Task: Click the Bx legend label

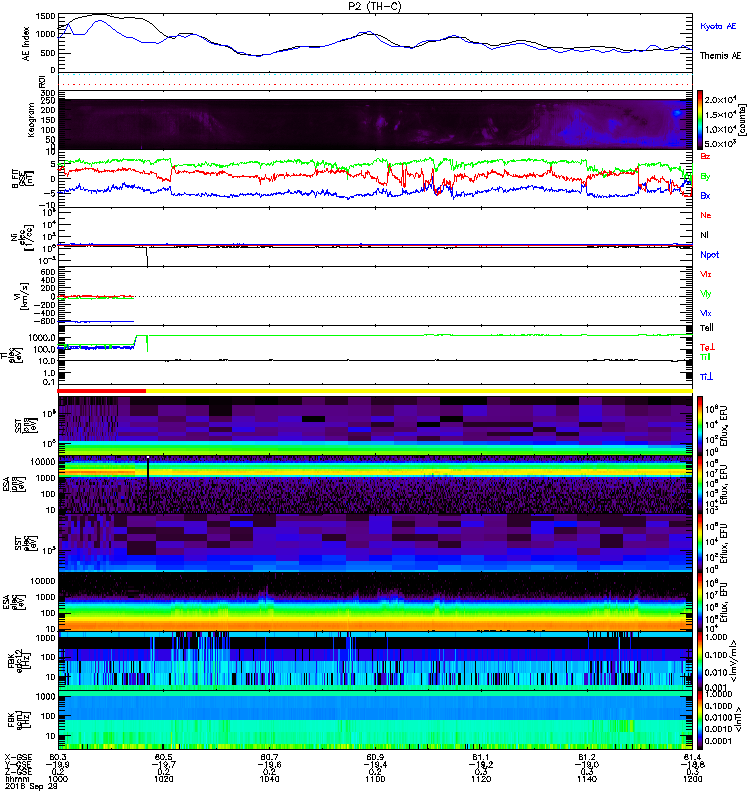Action: [x=705, y=196]
